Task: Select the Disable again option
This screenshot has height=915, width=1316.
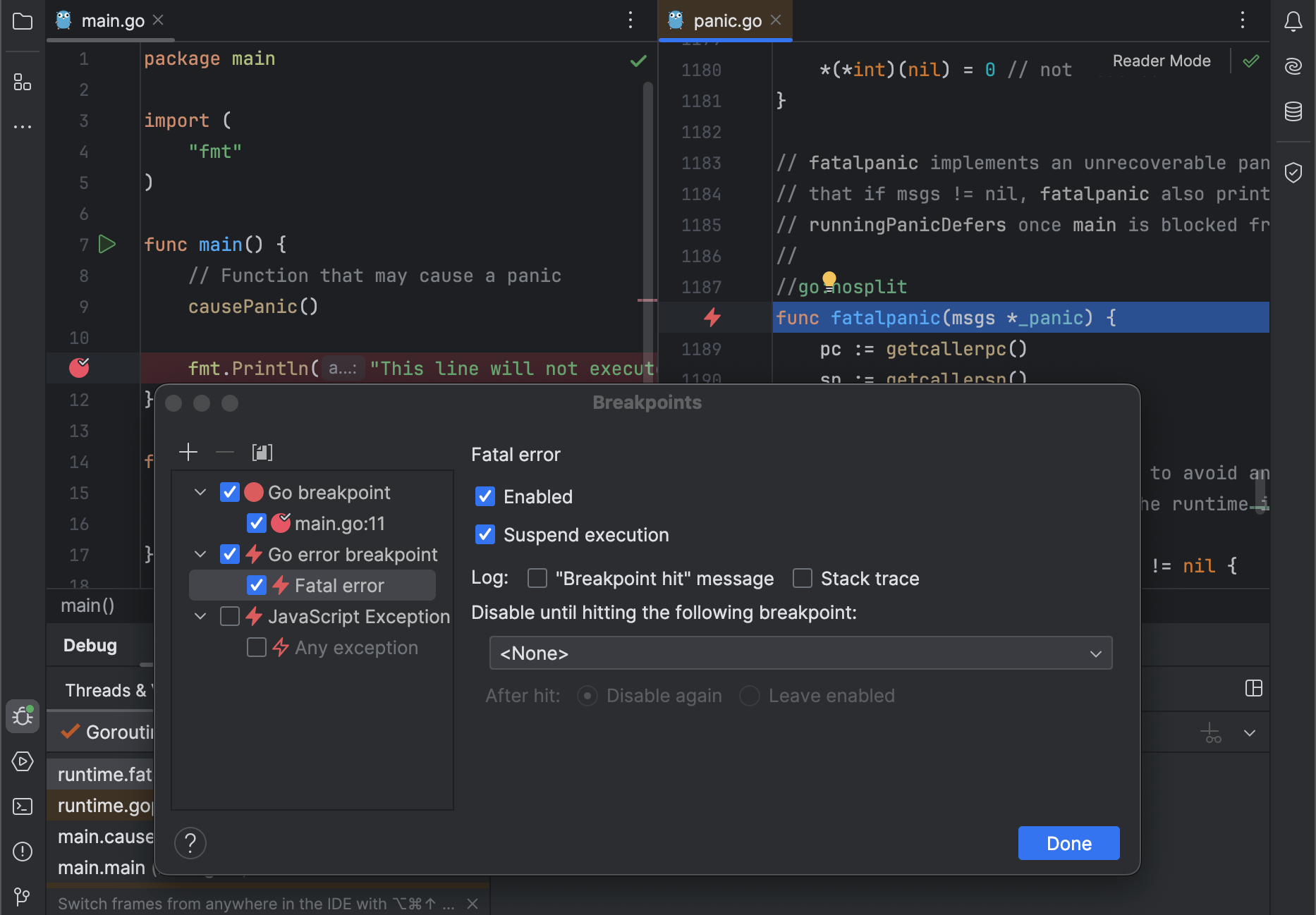Action: pyautogui.click(x=587, y=695)
